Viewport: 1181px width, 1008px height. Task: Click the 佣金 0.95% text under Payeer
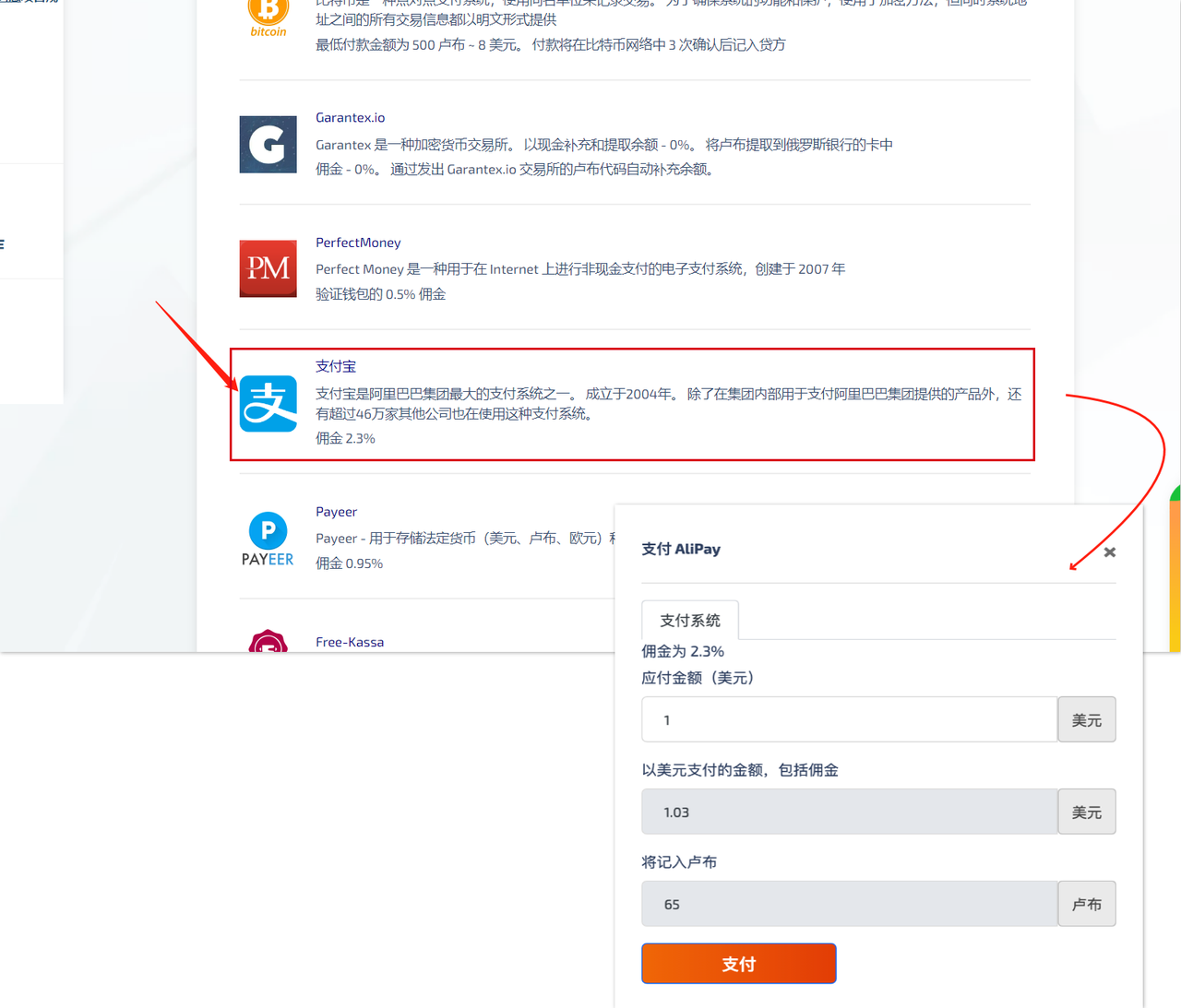click(x=349, y=563)
